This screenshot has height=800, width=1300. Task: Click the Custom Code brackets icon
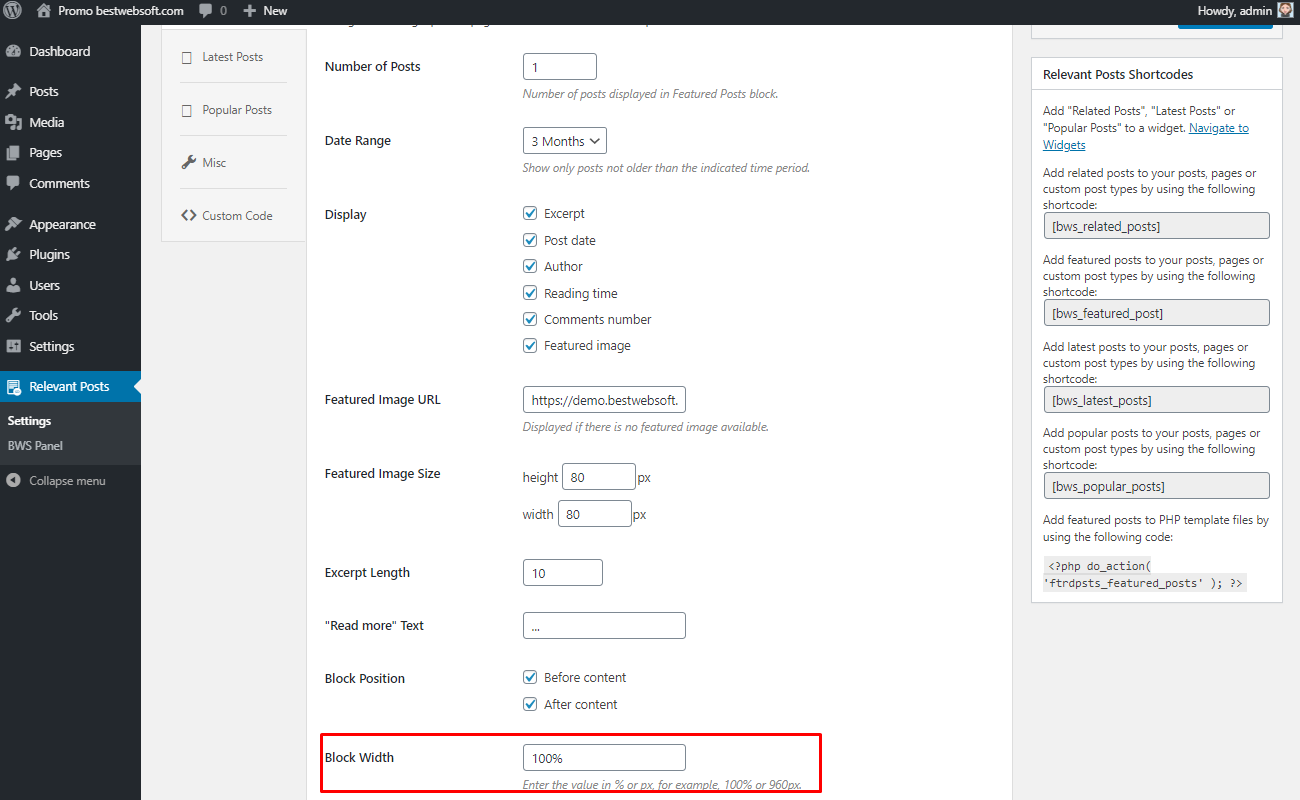pos(188,215)
